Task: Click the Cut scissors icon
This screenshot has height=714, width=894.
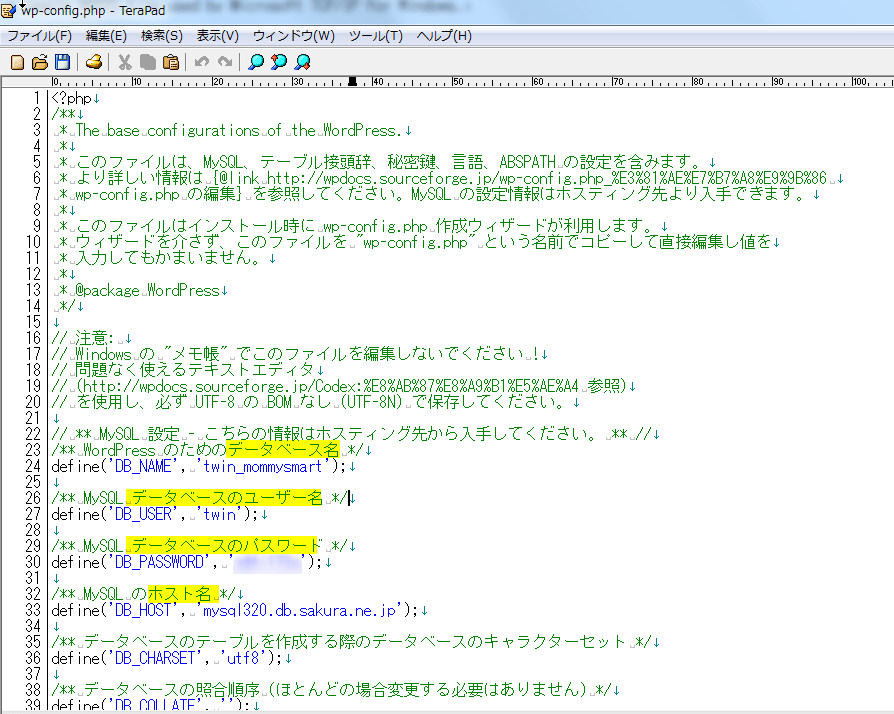Action: tap(125, 62)
